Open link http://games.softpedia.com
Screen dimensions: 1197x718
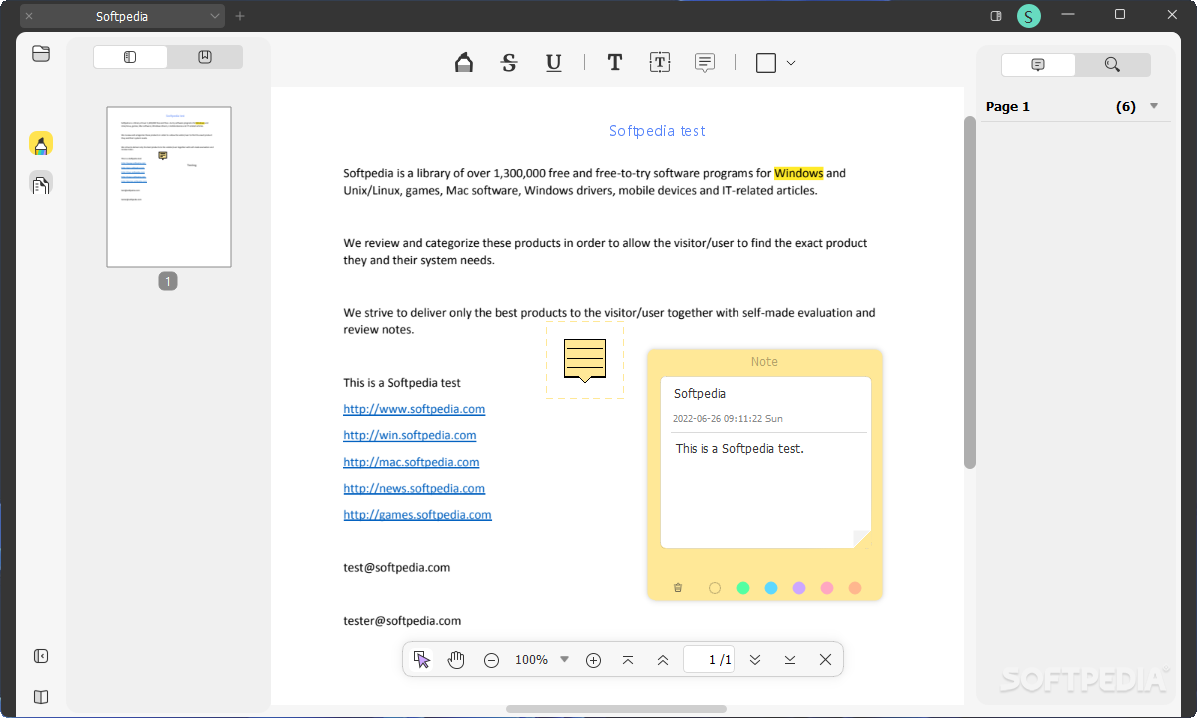[417, 514]
